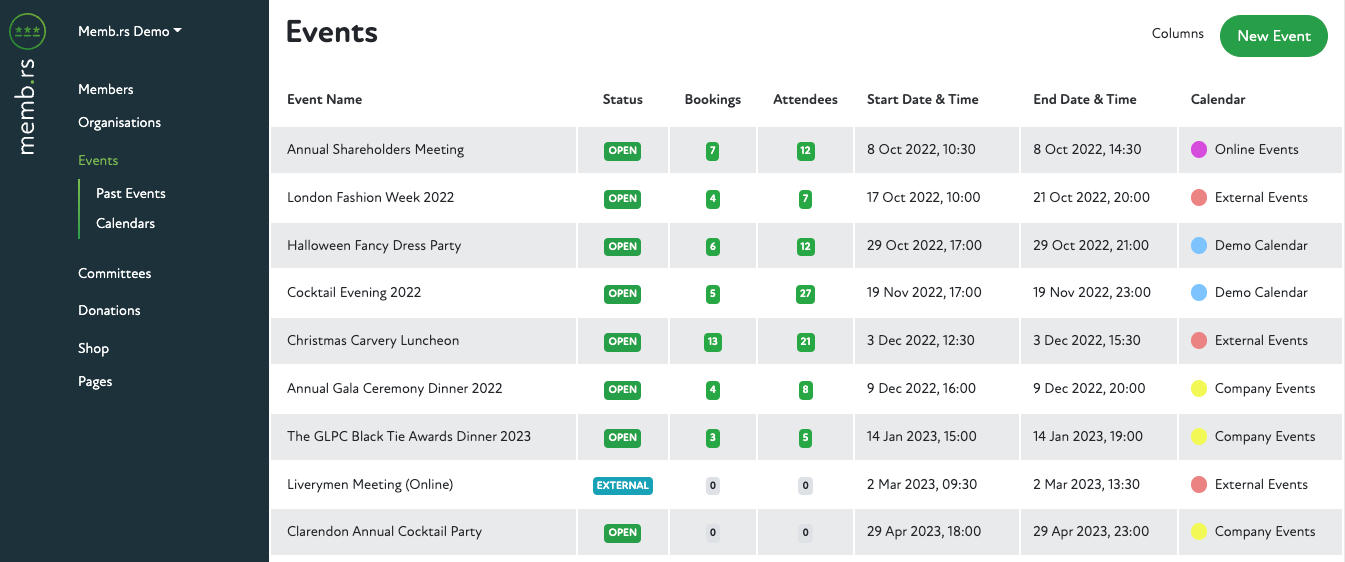Click the zero bookings badge for Clarendon Annual Cocktail Party
The image size is (1345, 562).
point(712,533)
